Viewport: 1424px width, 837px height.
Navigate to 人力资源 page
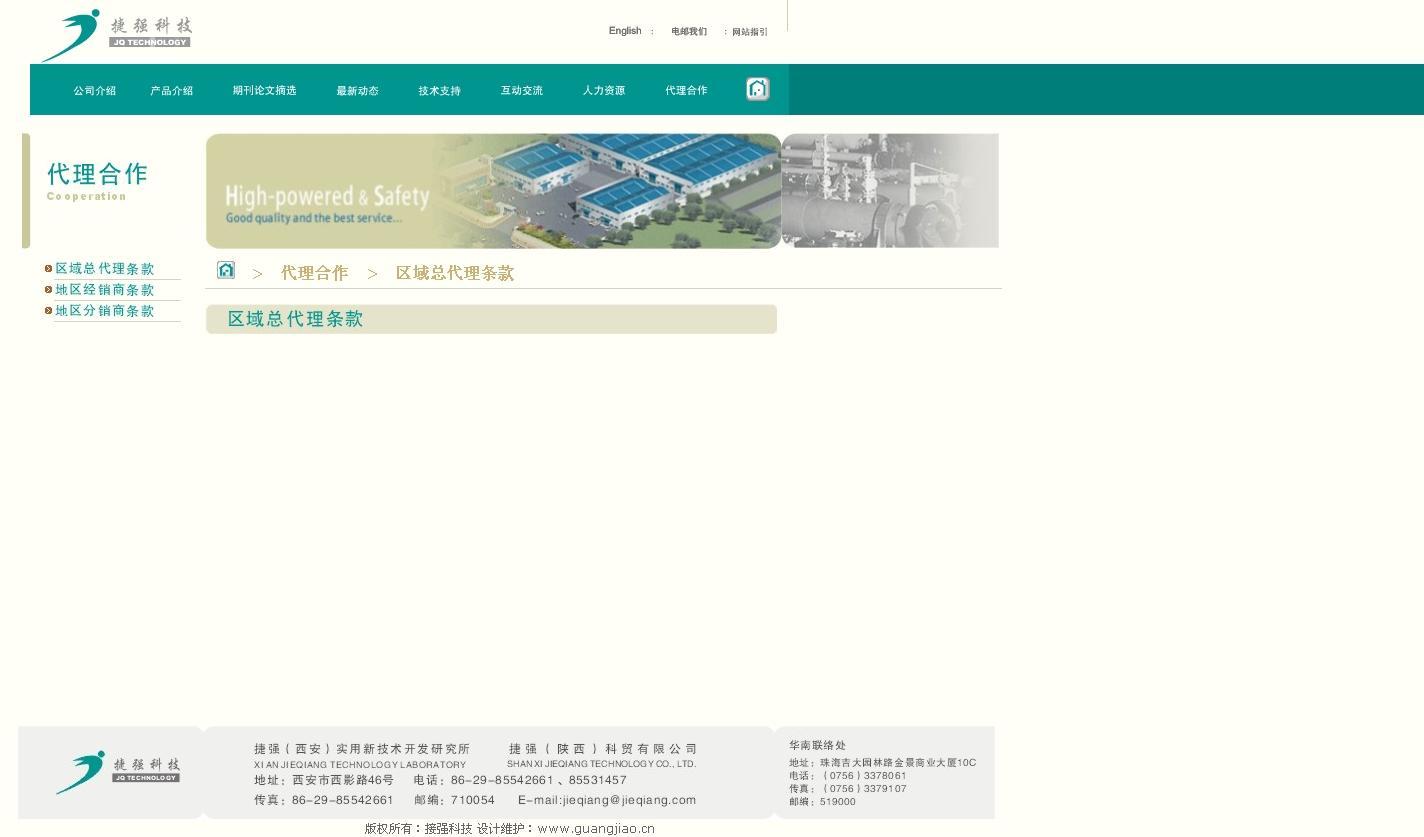pyautogui.click(x=603, y=91)
